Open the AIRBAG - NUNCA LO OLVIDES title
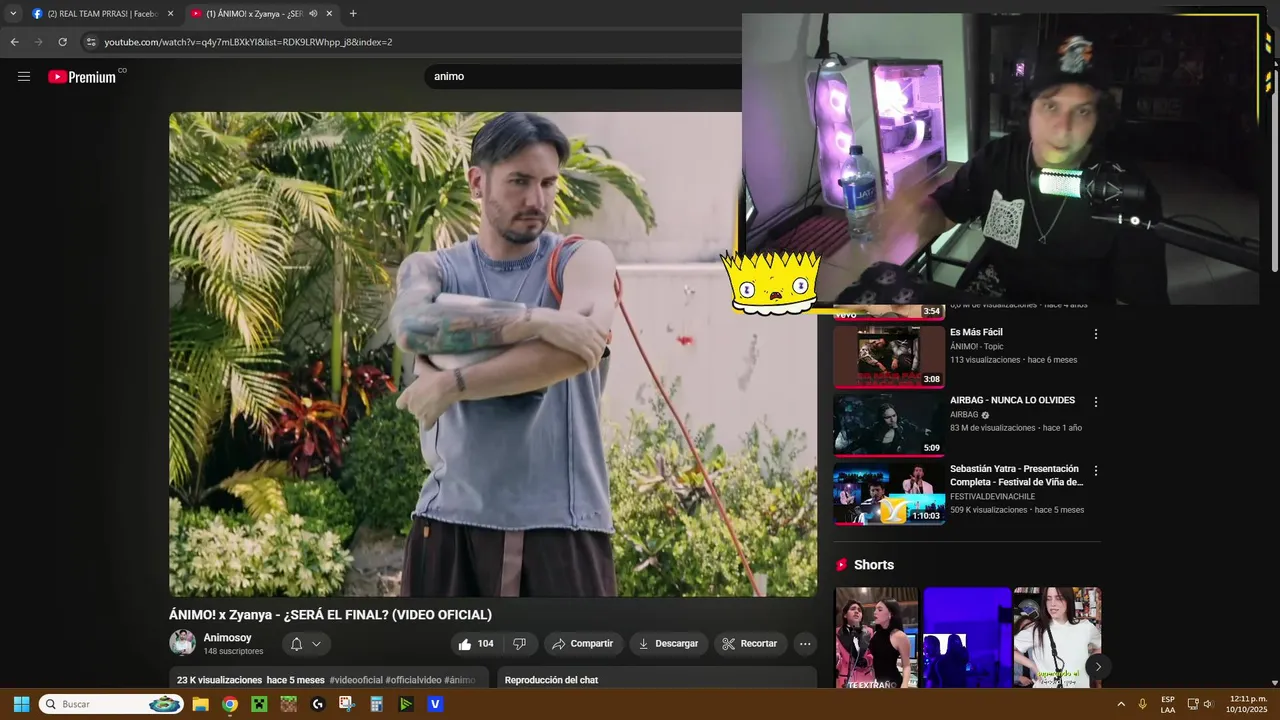The width and height of the screenshot is (1280, 720). click(1012, 400)
